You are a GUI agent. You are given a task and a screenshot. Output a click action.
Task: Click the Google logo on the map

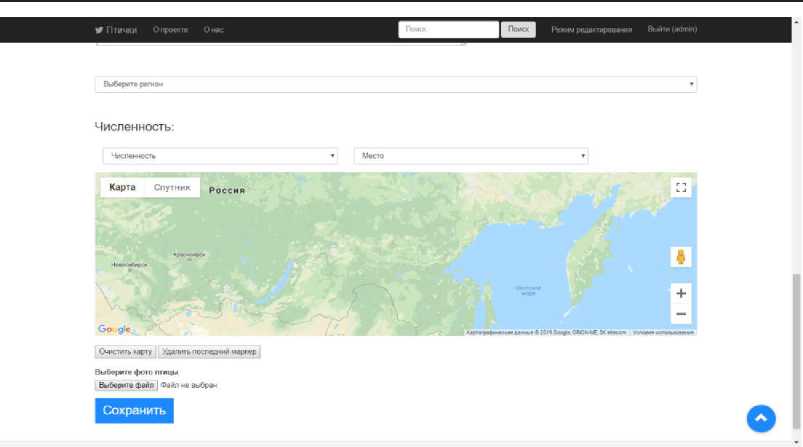coord(114,329)
